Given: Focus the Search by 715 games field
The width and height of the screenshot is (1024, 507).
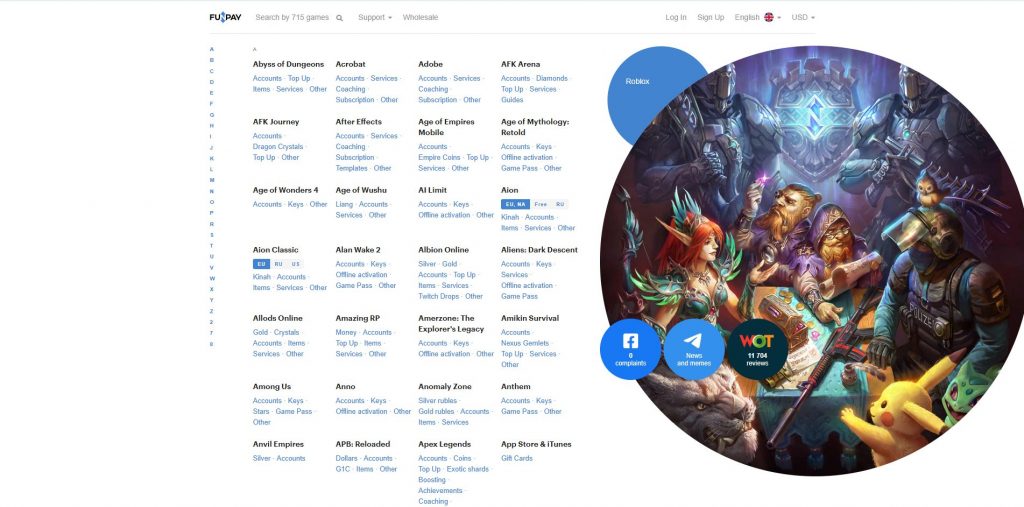Looking at the screenshot, I should pyautogui.click(x=292, y=18).
